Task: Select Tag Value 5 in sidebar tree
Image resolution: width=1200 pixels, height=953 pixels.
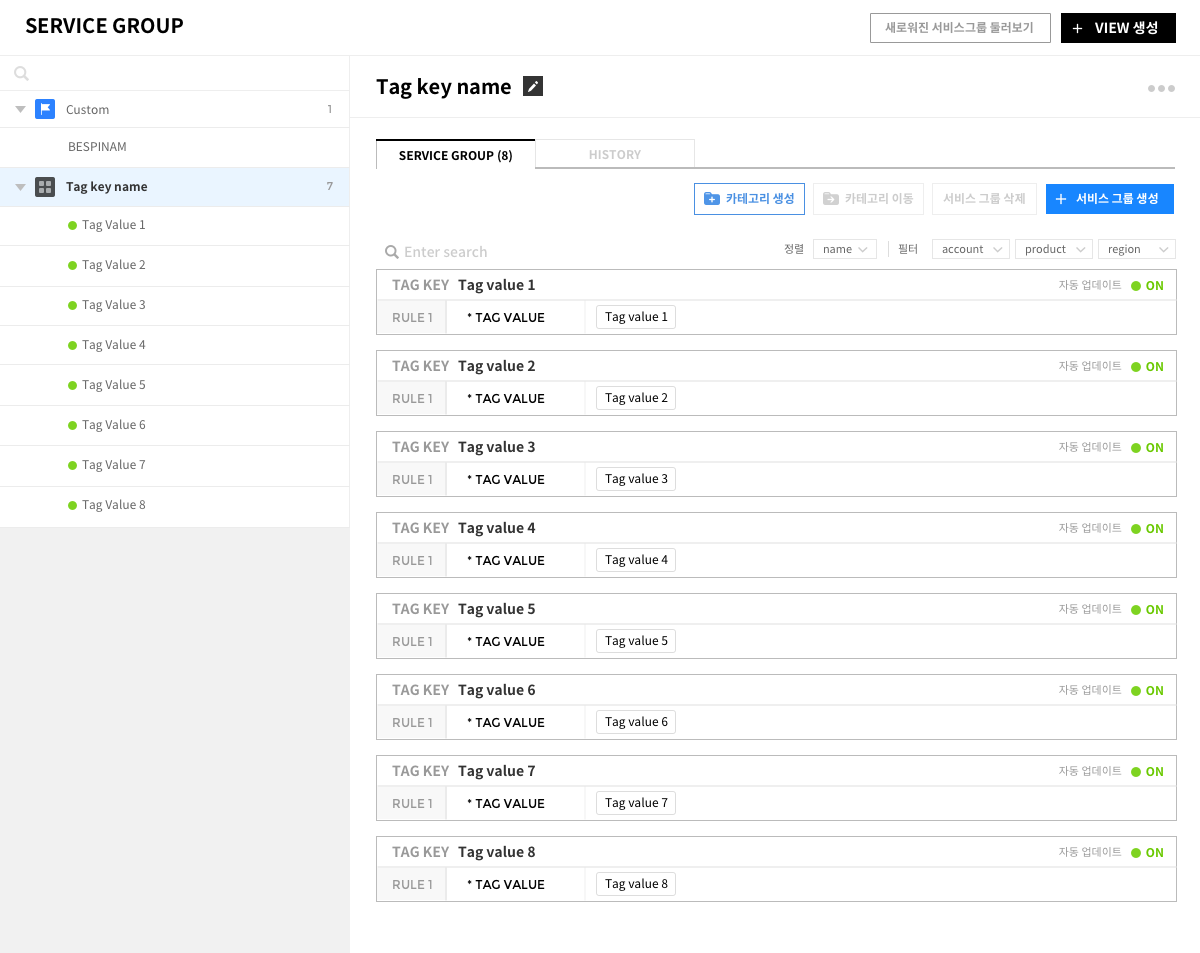Action: [114, 385]
